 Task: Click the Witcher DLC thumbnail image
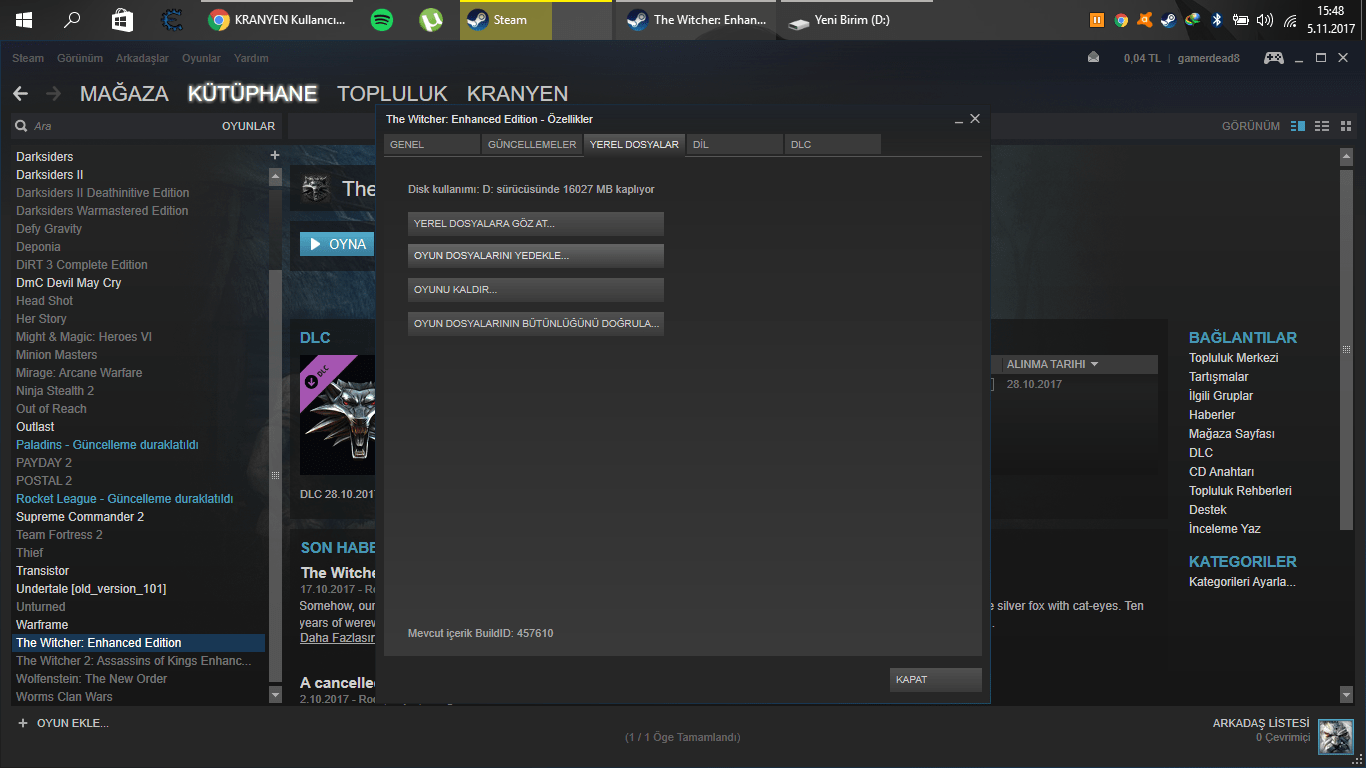pyautogui.click(x=337, y=415)
